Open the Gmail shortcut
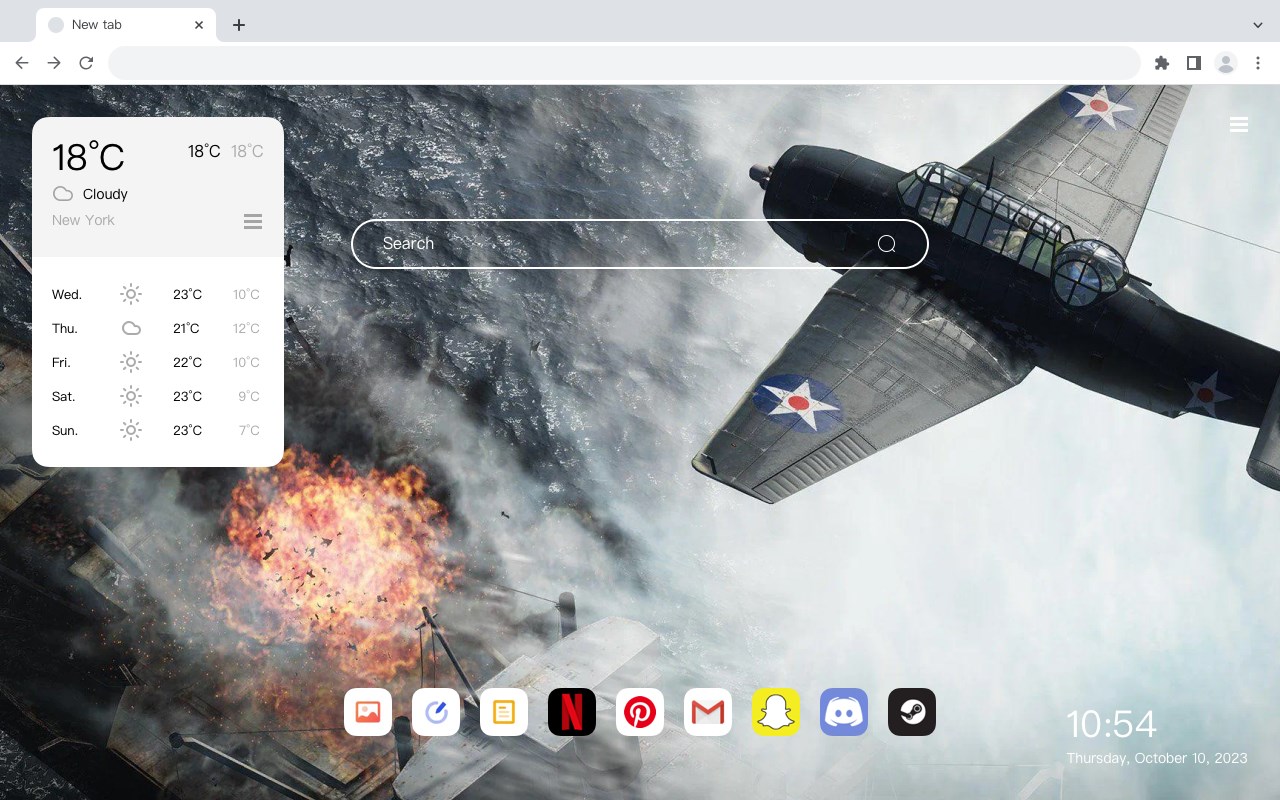Viewport: 1280px width, 800px height. point(708,712)
